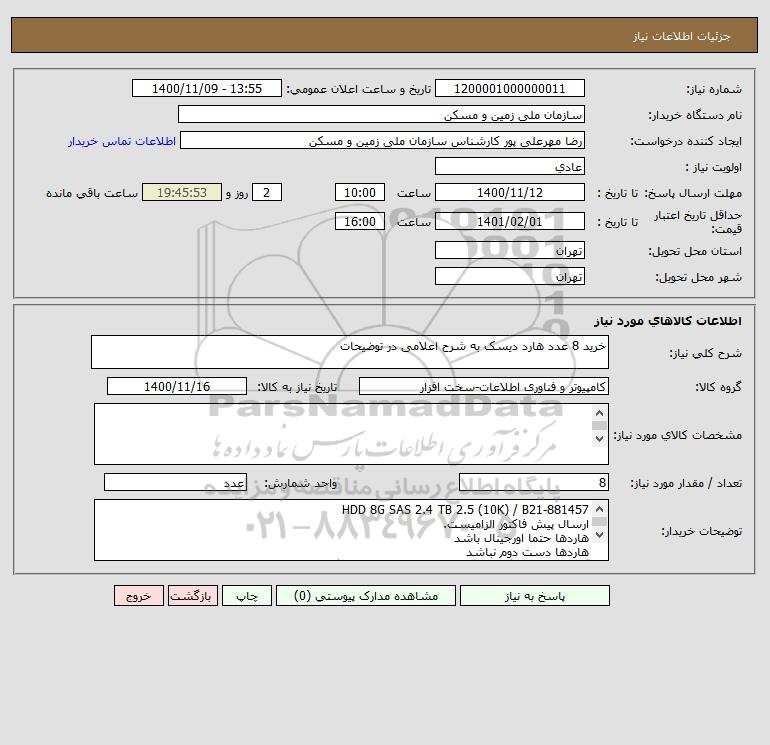Viewport: 770px width, 745px height.
Task: Click the line هاردها حتما اورجینال باشد
Action: pyautogui.click(x=521, y=538)
